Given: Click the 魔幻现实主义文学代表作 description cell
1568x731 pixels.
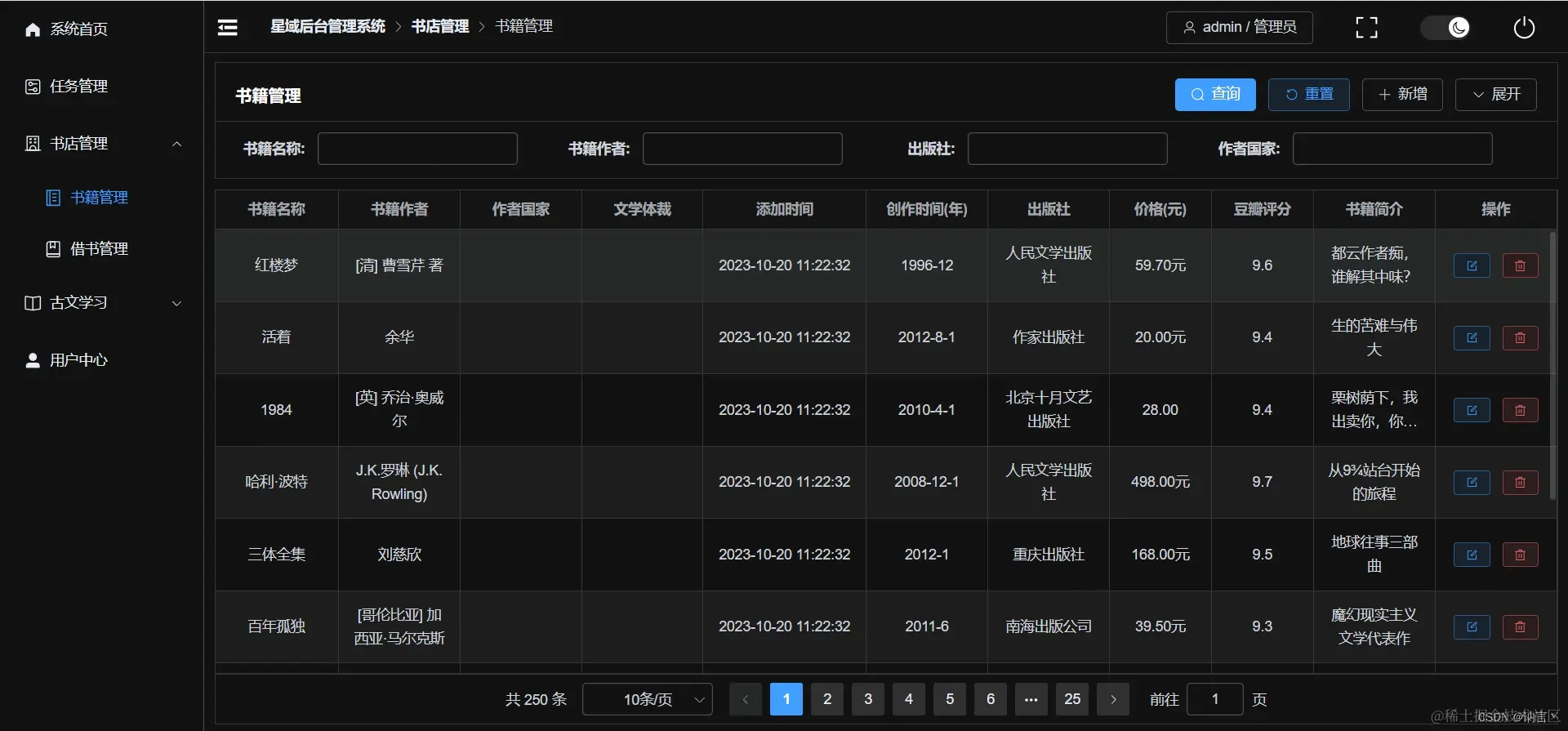Looking at the screenshot, I should (x=1374, y=626).
